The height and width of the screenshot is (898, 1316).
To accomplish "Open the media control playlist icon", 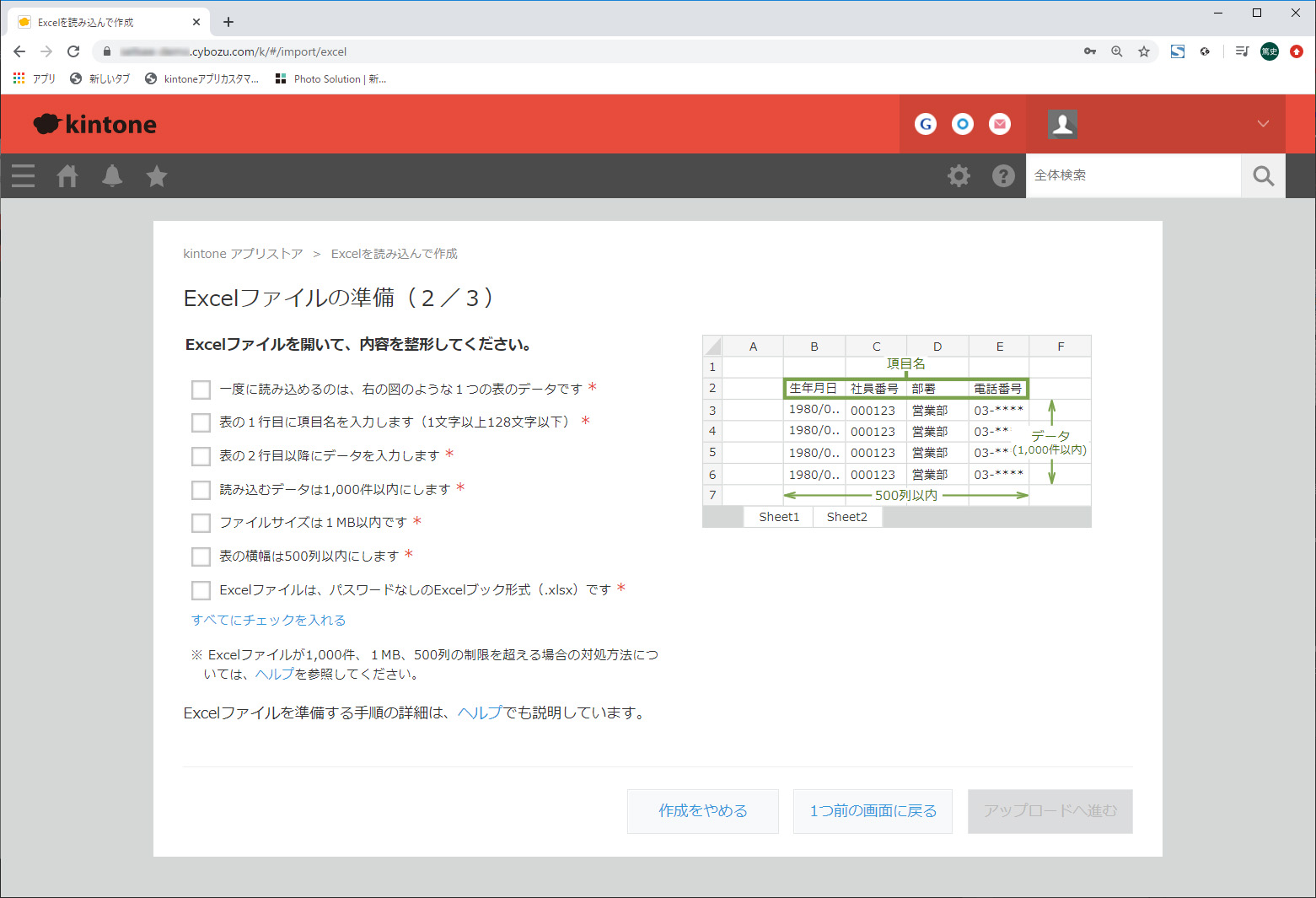I will click(x=1242, y=51).
